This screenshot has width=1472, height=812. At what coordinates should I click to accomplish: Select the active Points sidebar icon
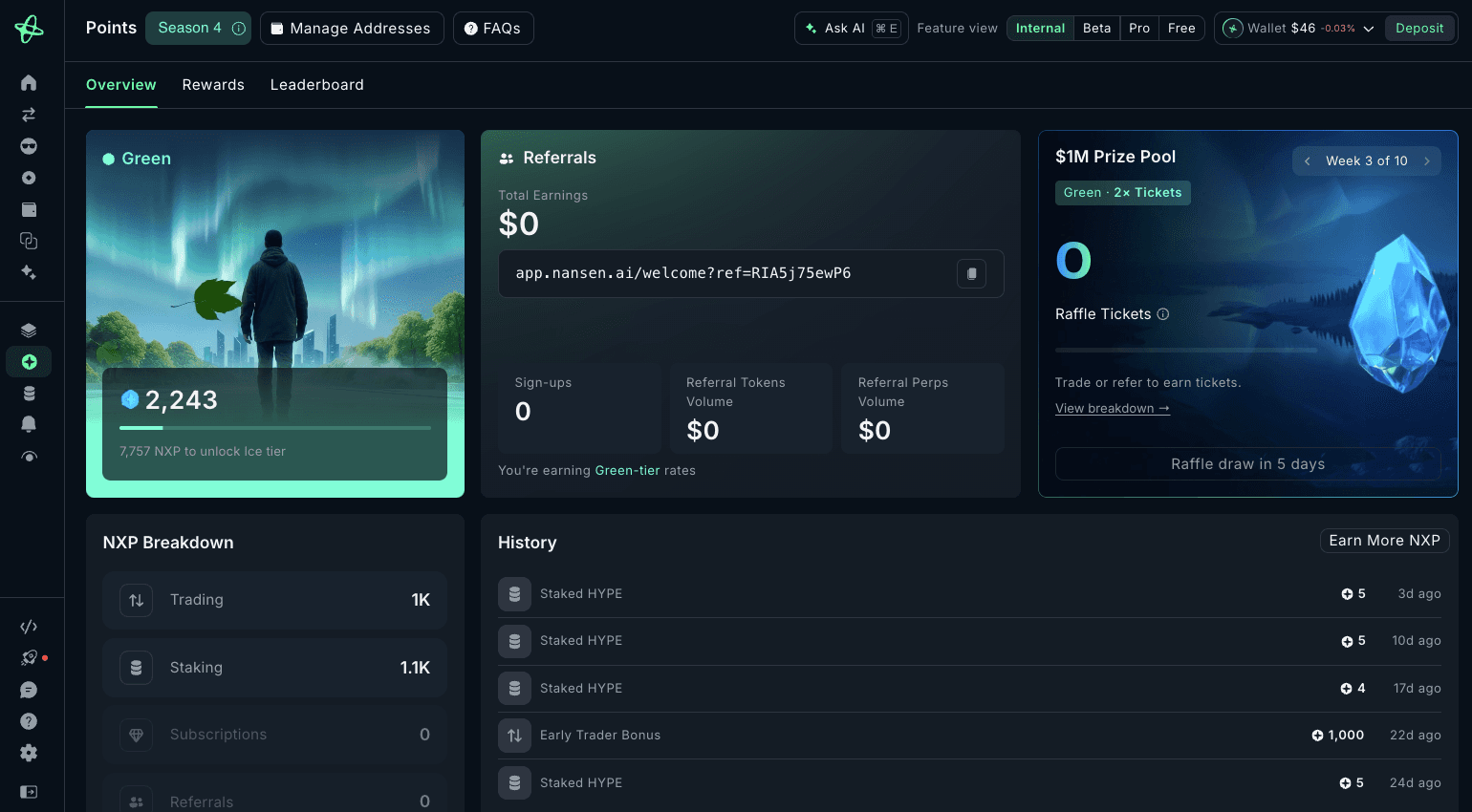point(29,362)
